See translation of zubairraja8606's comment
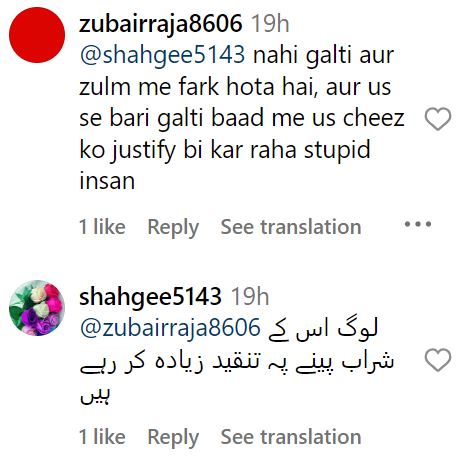Viewport: 469px width, 462px height. pos(291,227)
